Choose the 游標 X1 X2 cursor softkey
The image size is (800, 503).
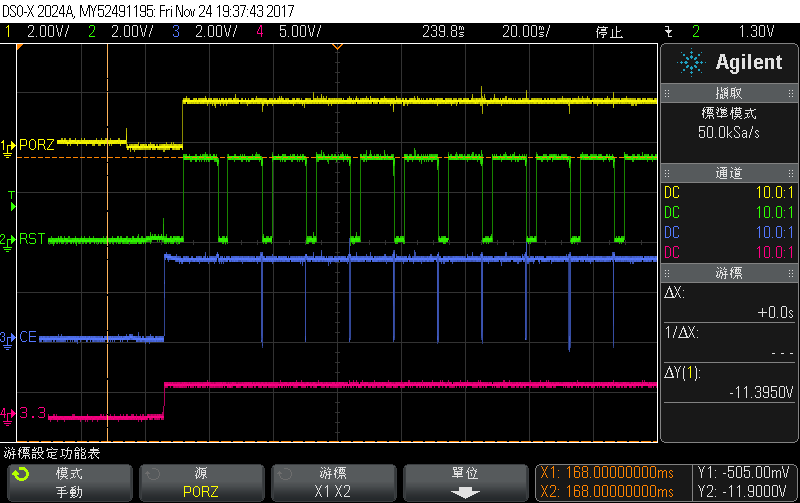pyautogui.click(x=333, y=483)
